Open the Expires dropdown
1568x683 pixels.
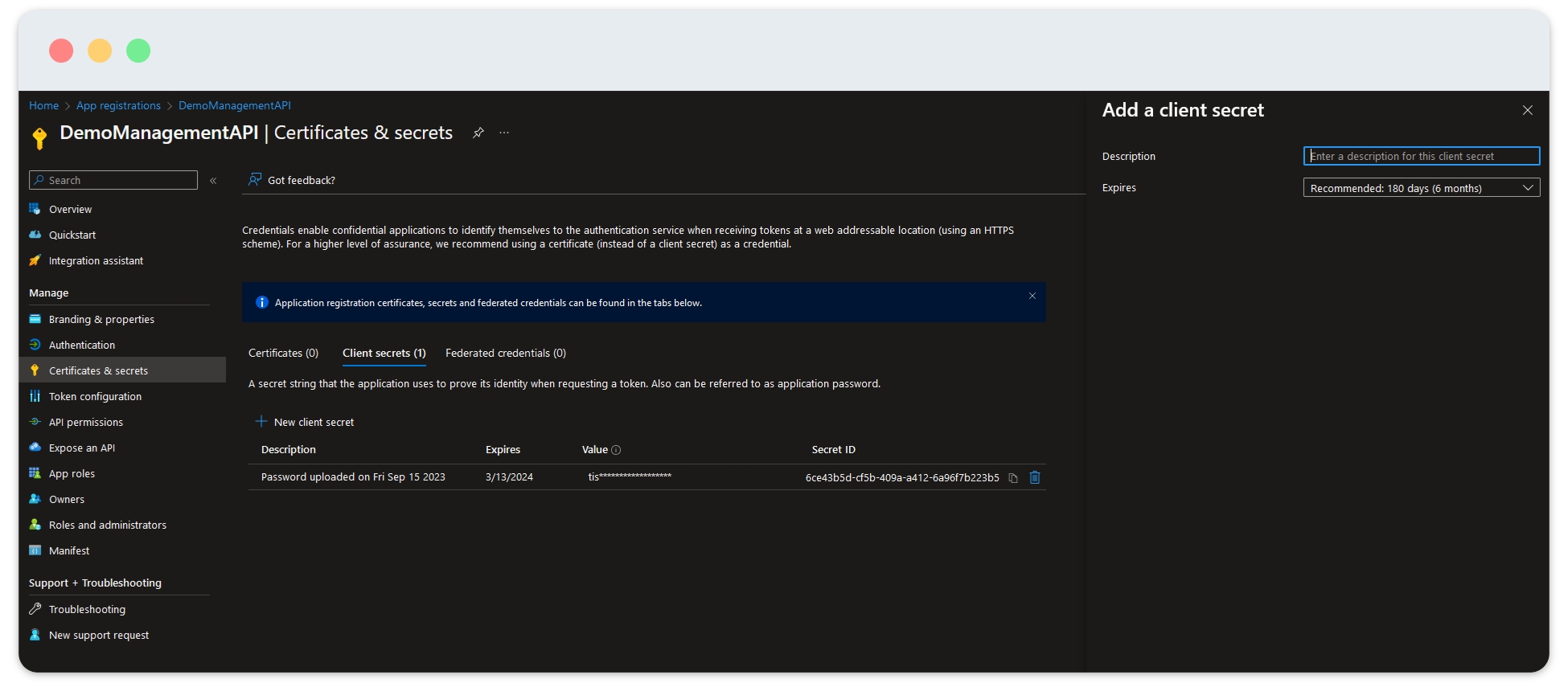click(x=1422, y=188)
